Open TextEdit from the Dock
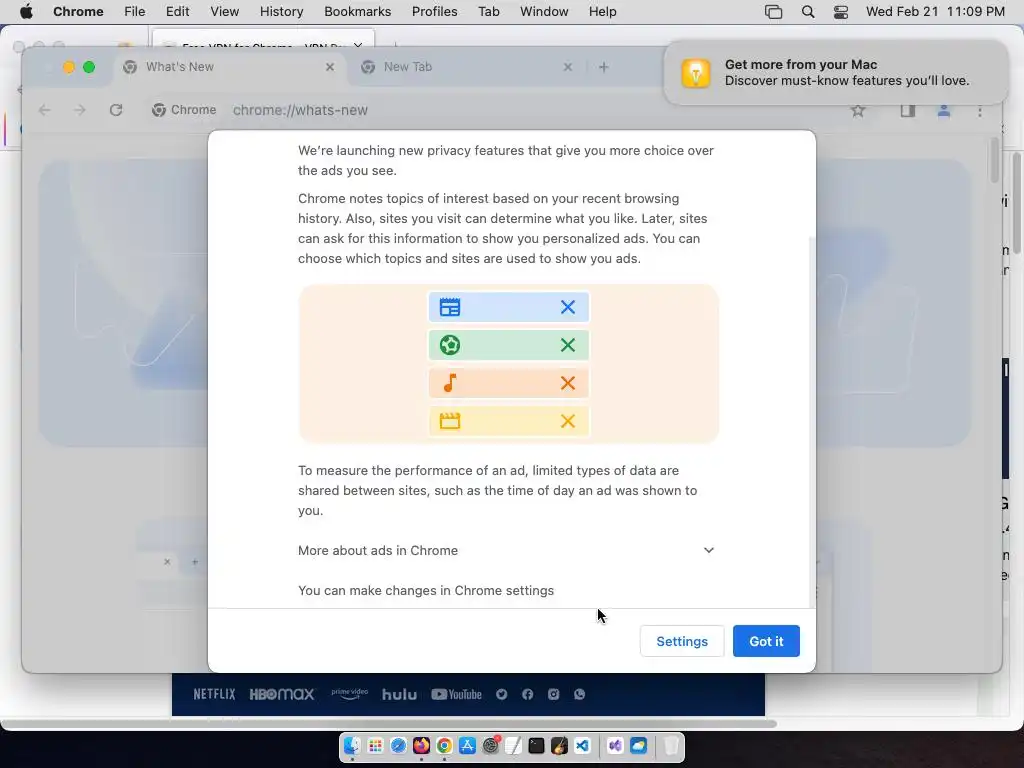 click(513, 745)
